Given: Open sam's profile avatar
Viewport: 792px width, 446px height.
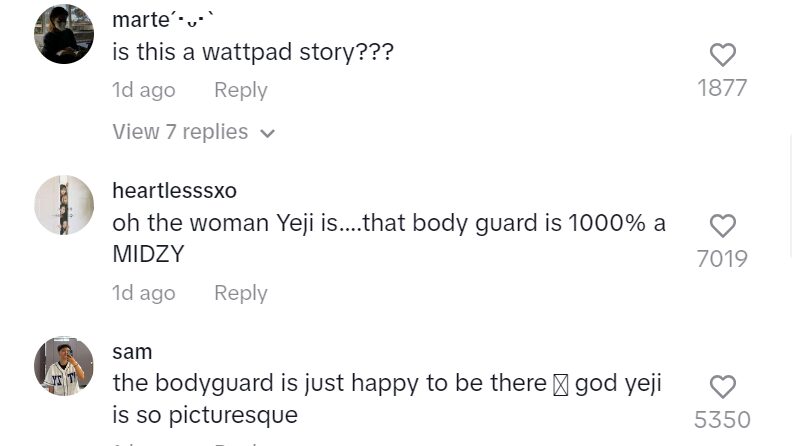Looking at the screenshot, I should [64, 366].
